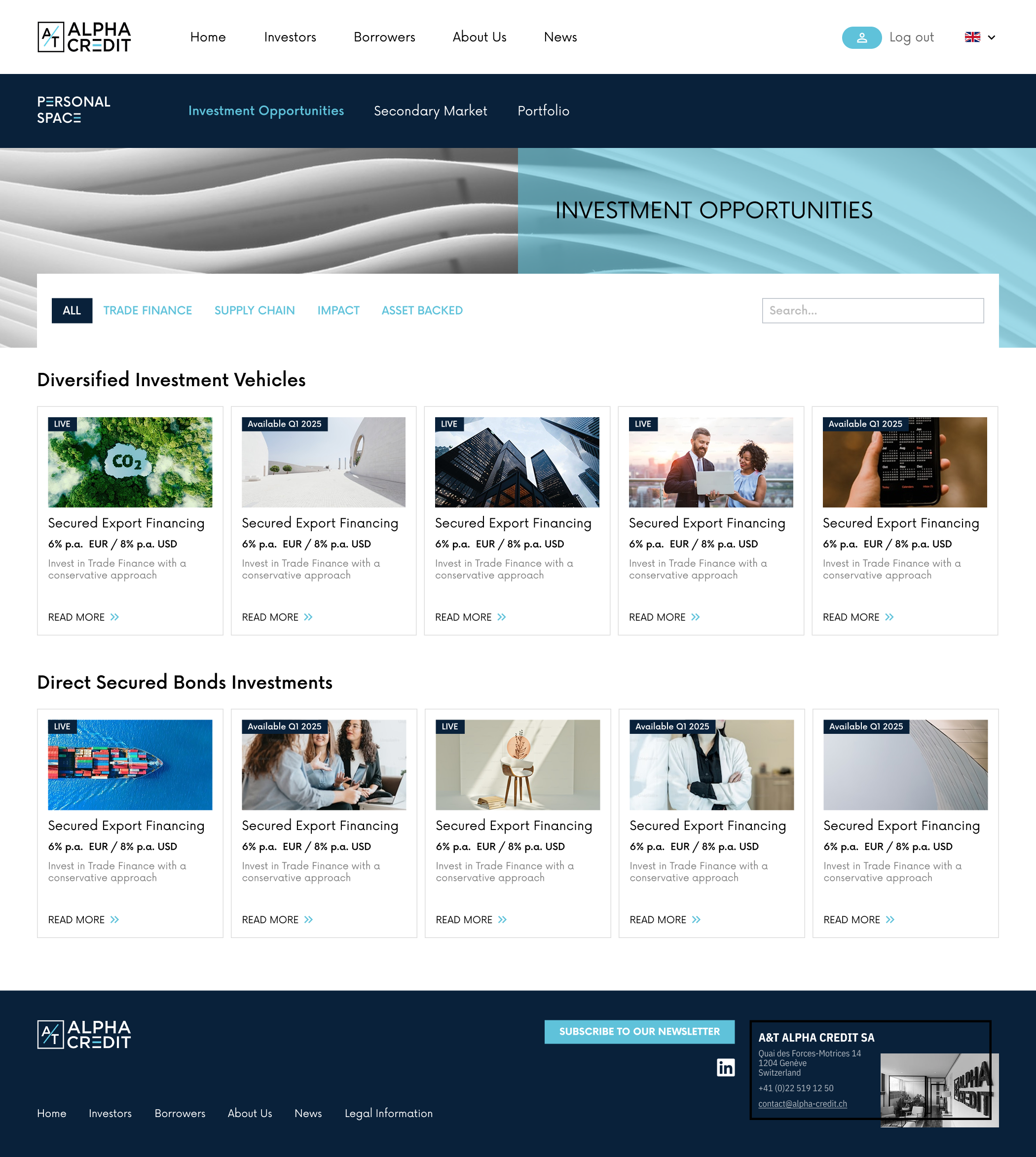
Task: Open the Secondary Market tab
Action: (x=430, y=111)
